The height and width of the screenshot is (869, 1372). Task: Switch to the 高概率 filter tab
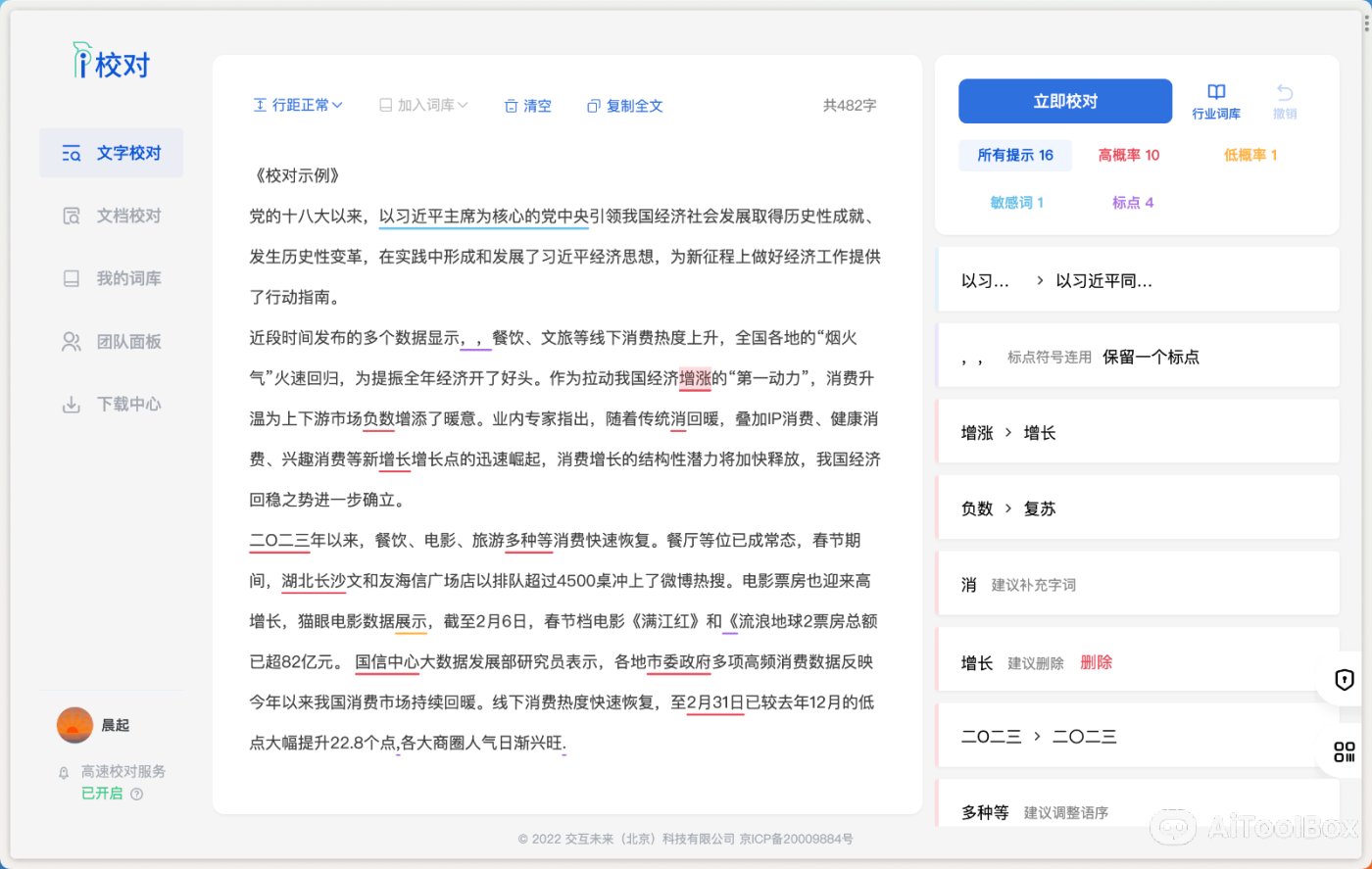tap(1129, 155)
